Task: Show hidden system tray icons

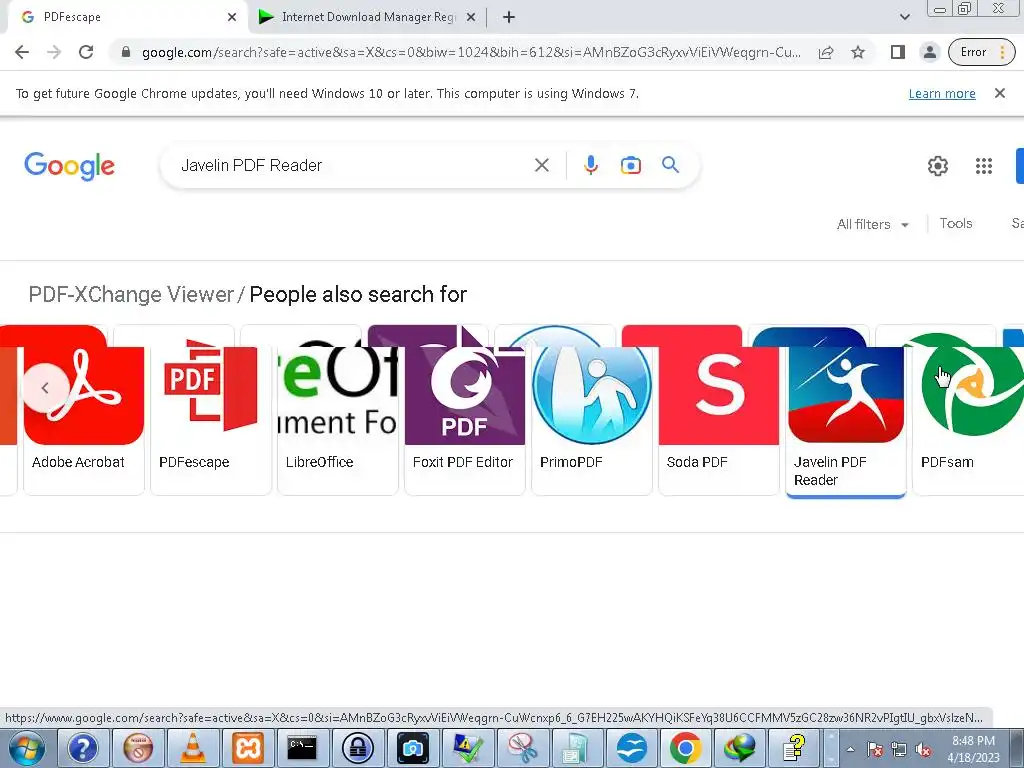Action: pos(850,749)
